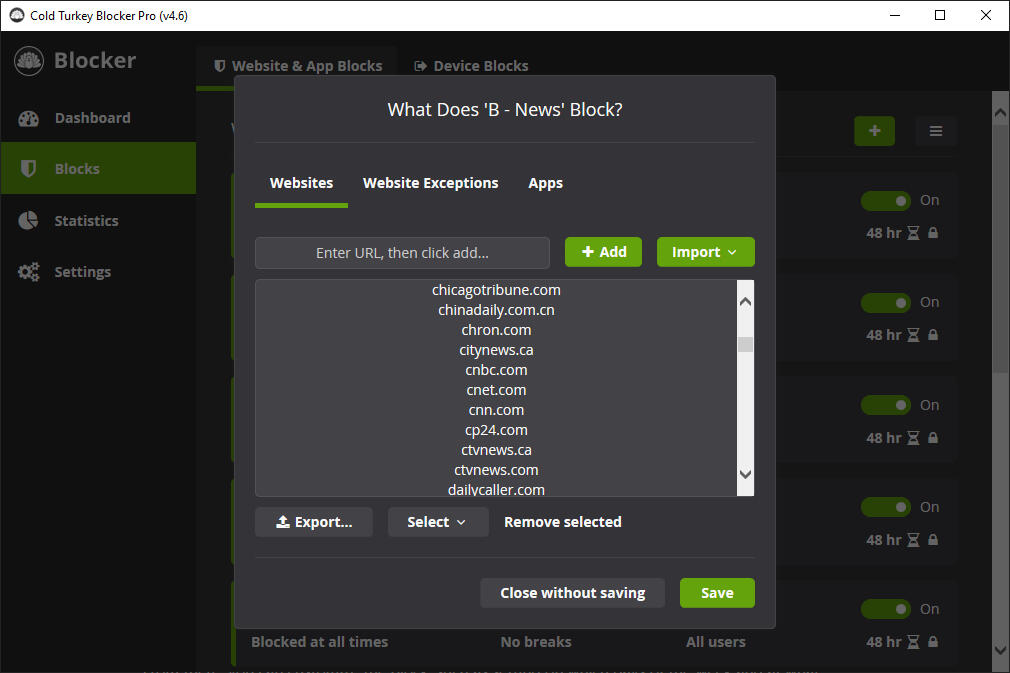Select cnn.com in the website list

496,410
